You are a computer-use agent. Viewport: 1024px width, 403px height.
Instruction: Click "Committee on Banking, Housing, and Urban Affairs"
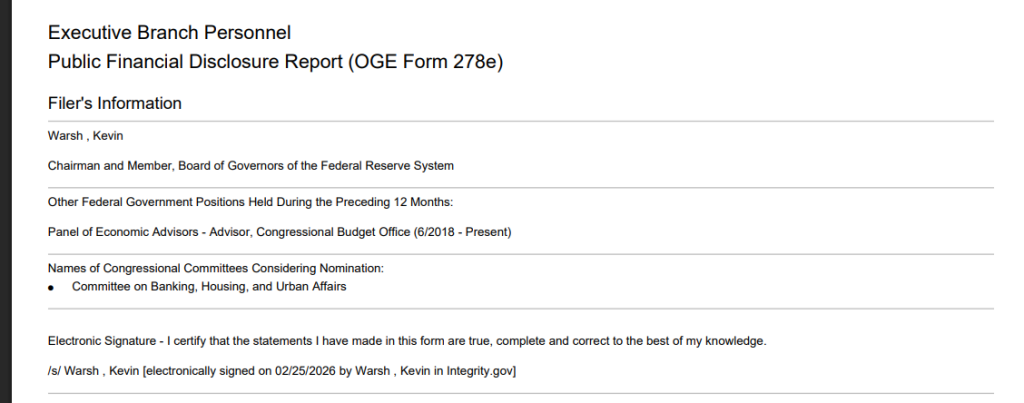[x=209, y=287]
